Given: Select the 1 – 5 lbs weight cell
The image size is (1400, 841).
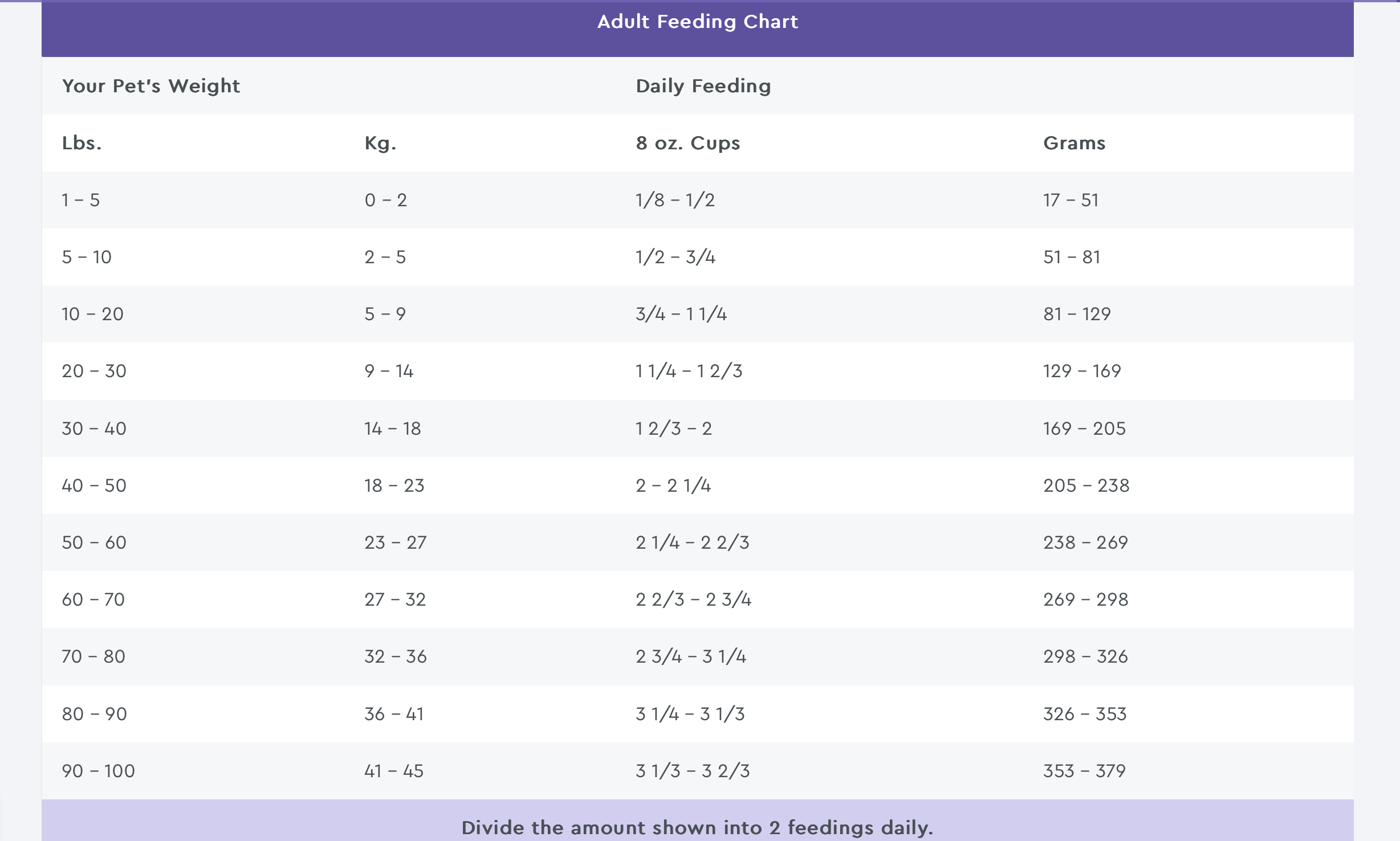Looking at the screenshot, I should coord(81,200).
